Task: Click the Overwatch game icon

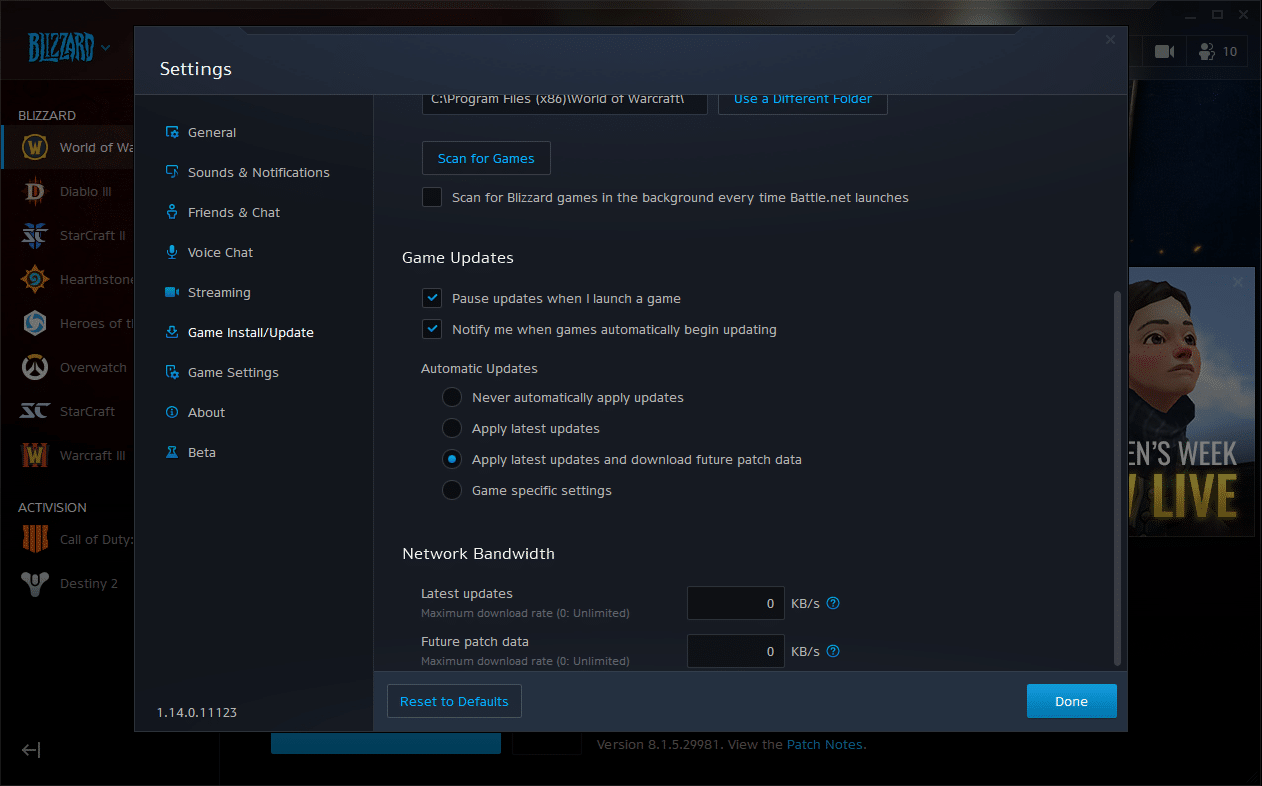Action: (x=35, y=367)
